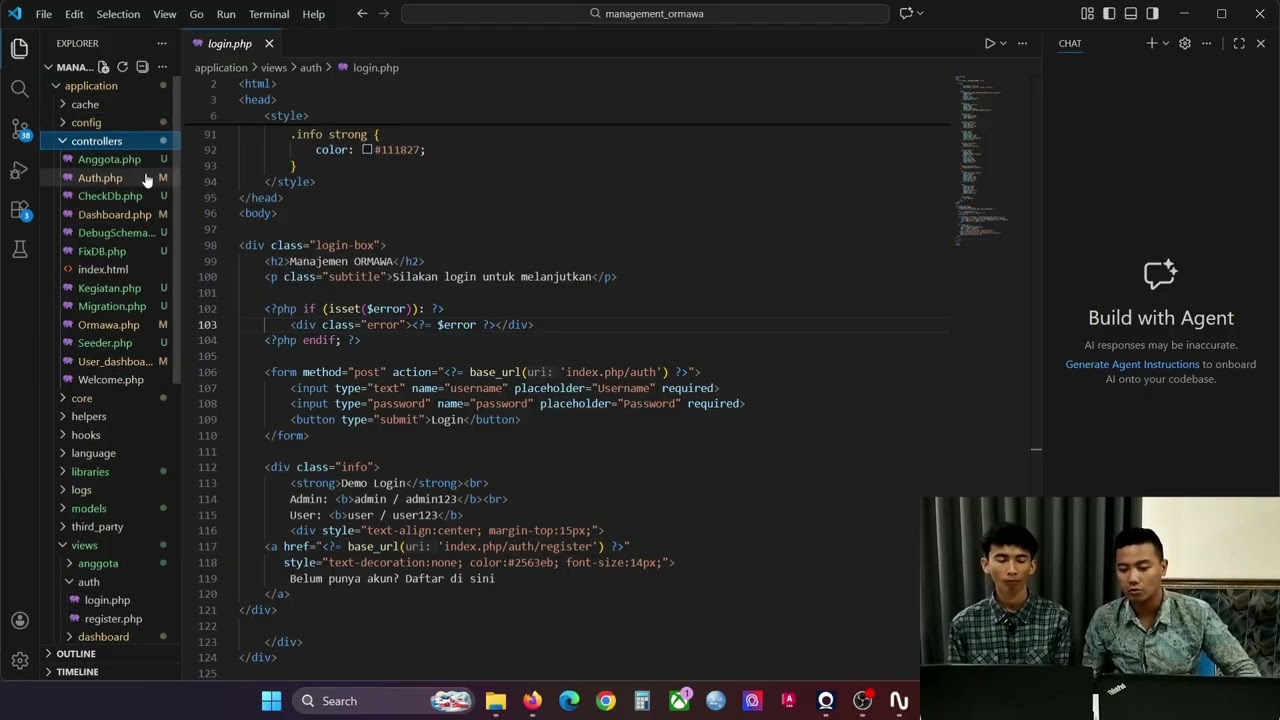
Task: Open register.php under the auth folder
Action: (x=110, y=619)
